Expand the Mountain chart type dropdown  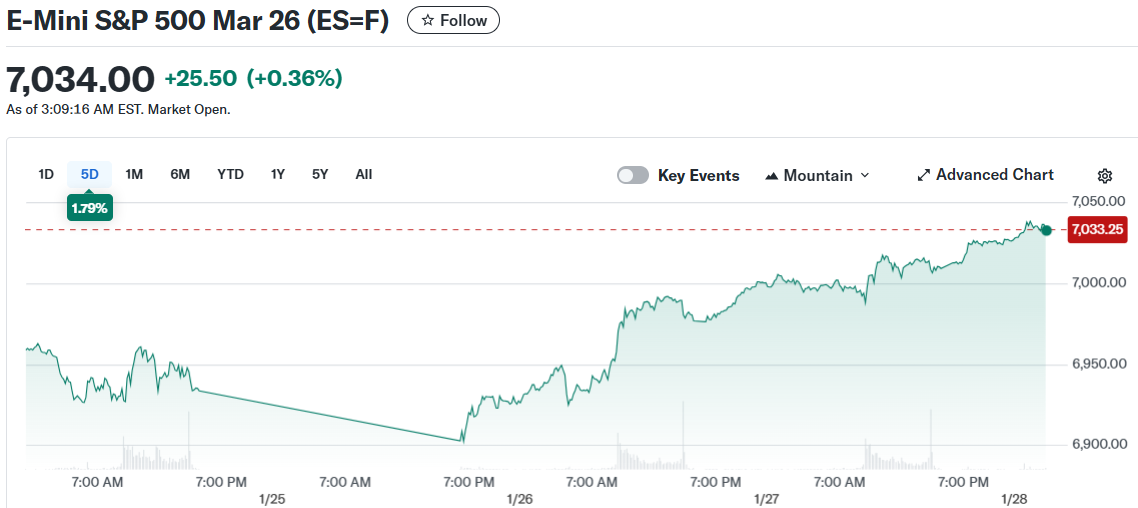[x=817, y=176]
